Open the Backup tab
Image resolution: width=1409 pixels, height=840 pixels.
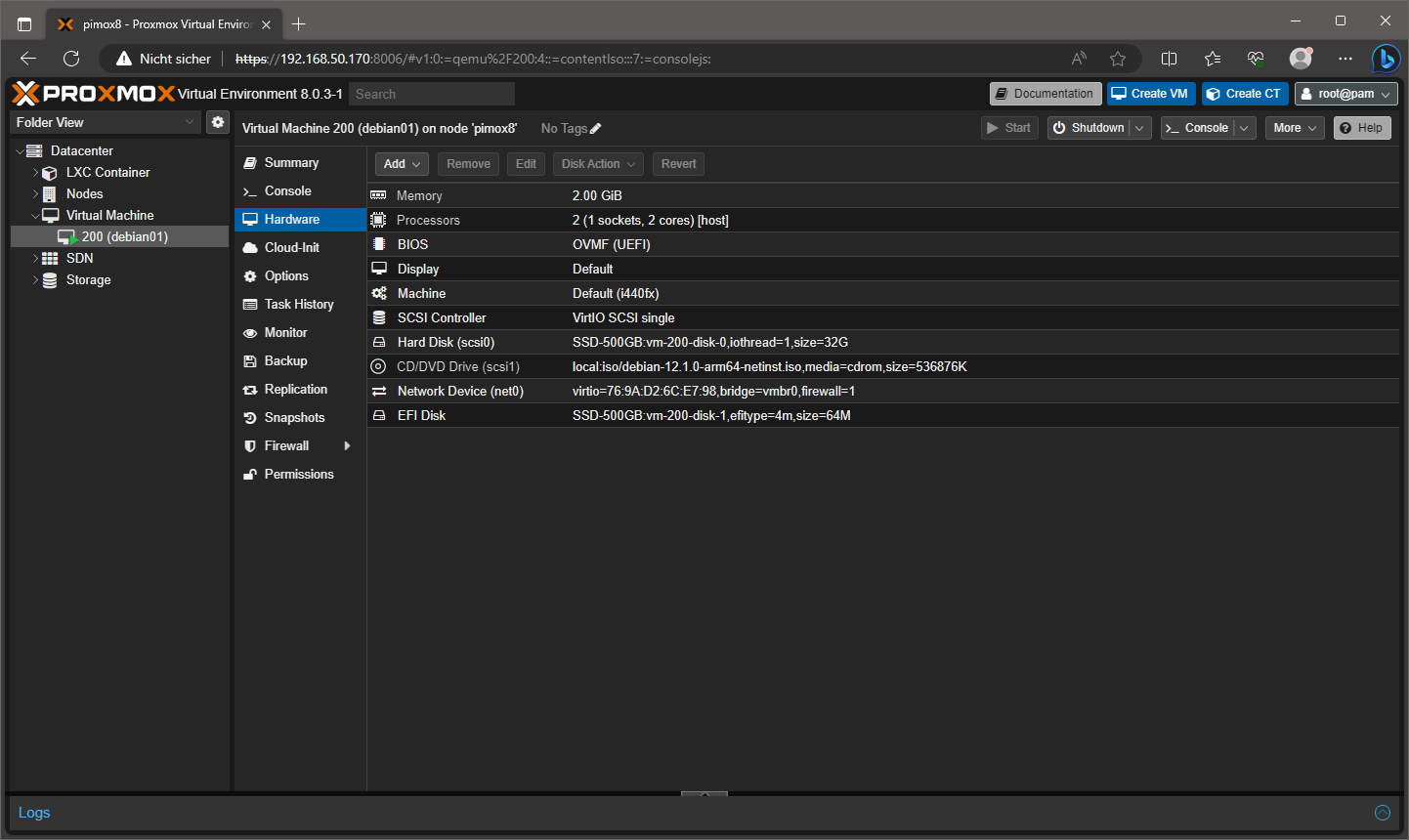[299, 361]
